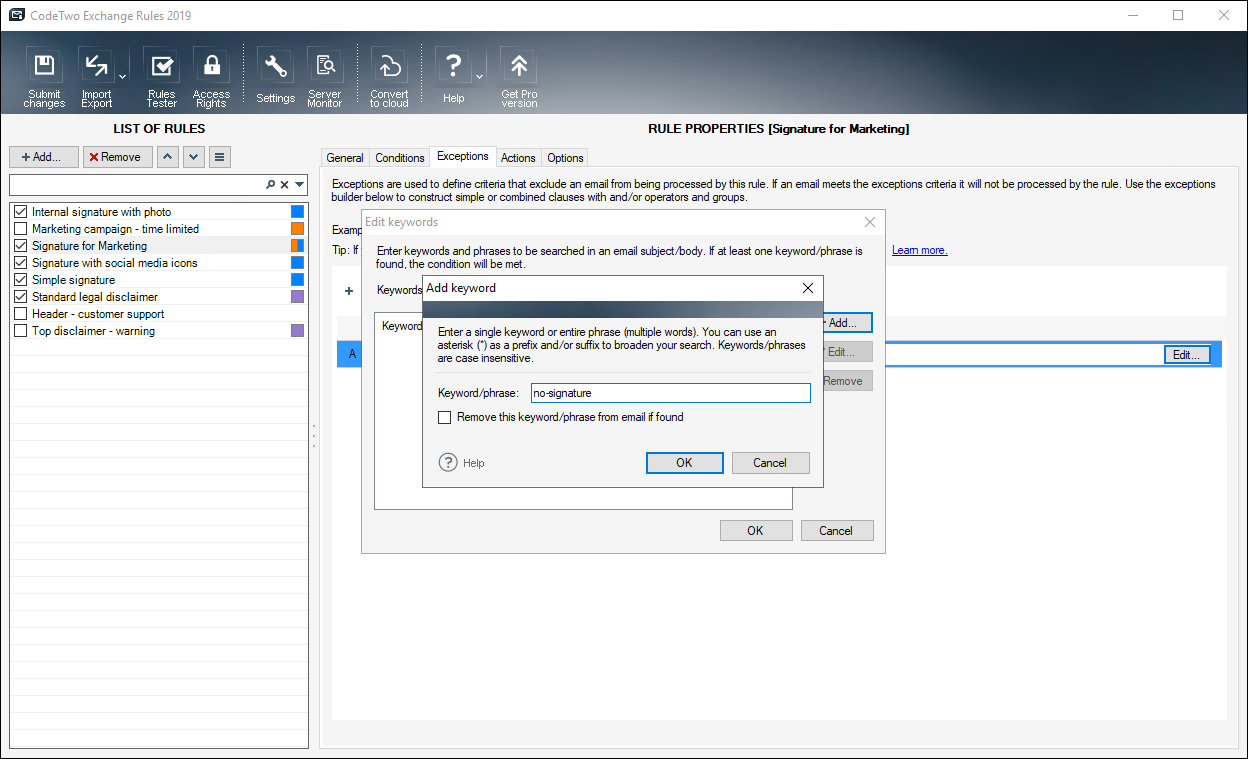Remove the selected rule from the list
1248x759 pixels.
click(x=118, y=157)
